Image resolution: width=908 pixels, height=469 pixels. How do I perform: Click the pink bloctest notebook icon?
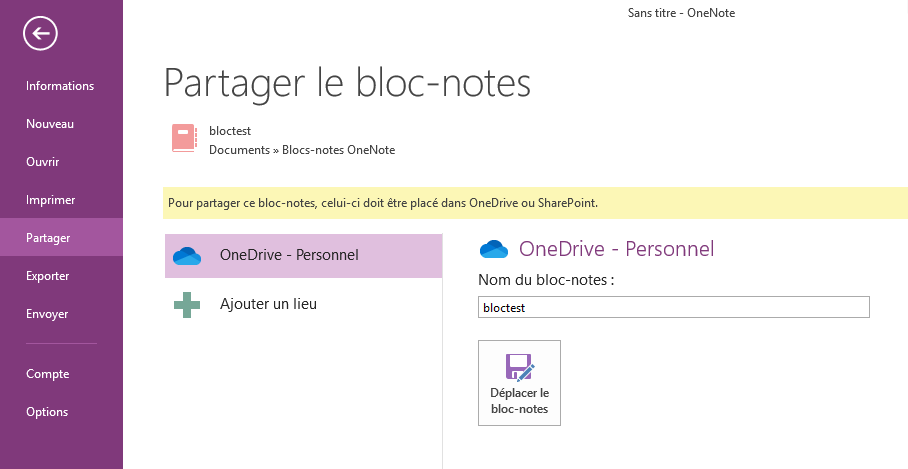[184, 138]
